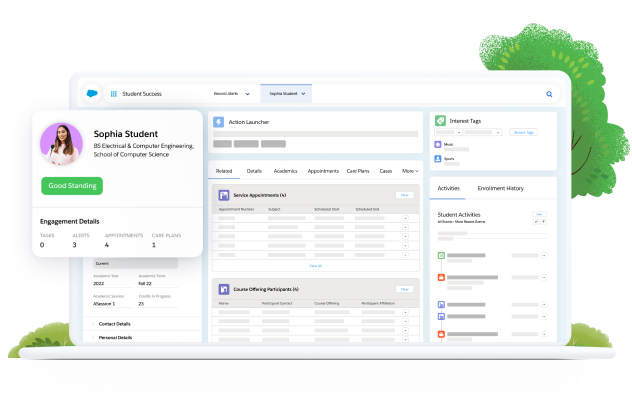This screenshot has height=403, width=632.
Task: Click the Current academic term bar
Action: (x=135, y=264)
